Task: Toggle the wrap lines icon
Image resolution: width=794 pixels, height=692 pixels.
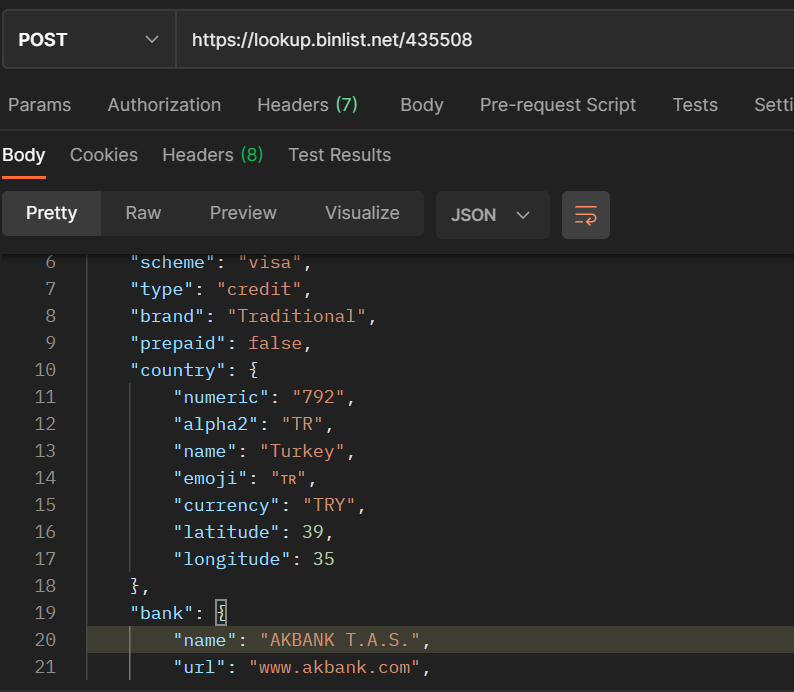Action: (586, 215)
